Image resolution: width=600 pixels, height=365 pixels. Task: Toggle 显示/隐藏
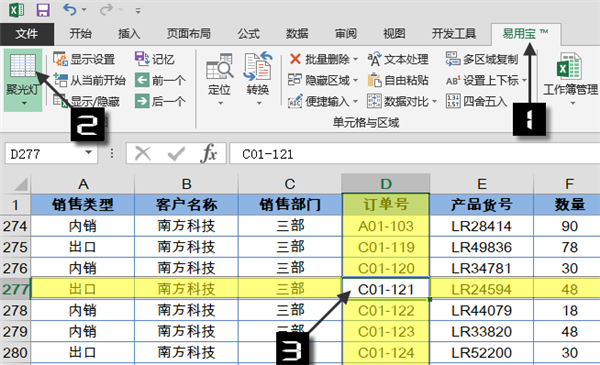[x=86, y=101]
